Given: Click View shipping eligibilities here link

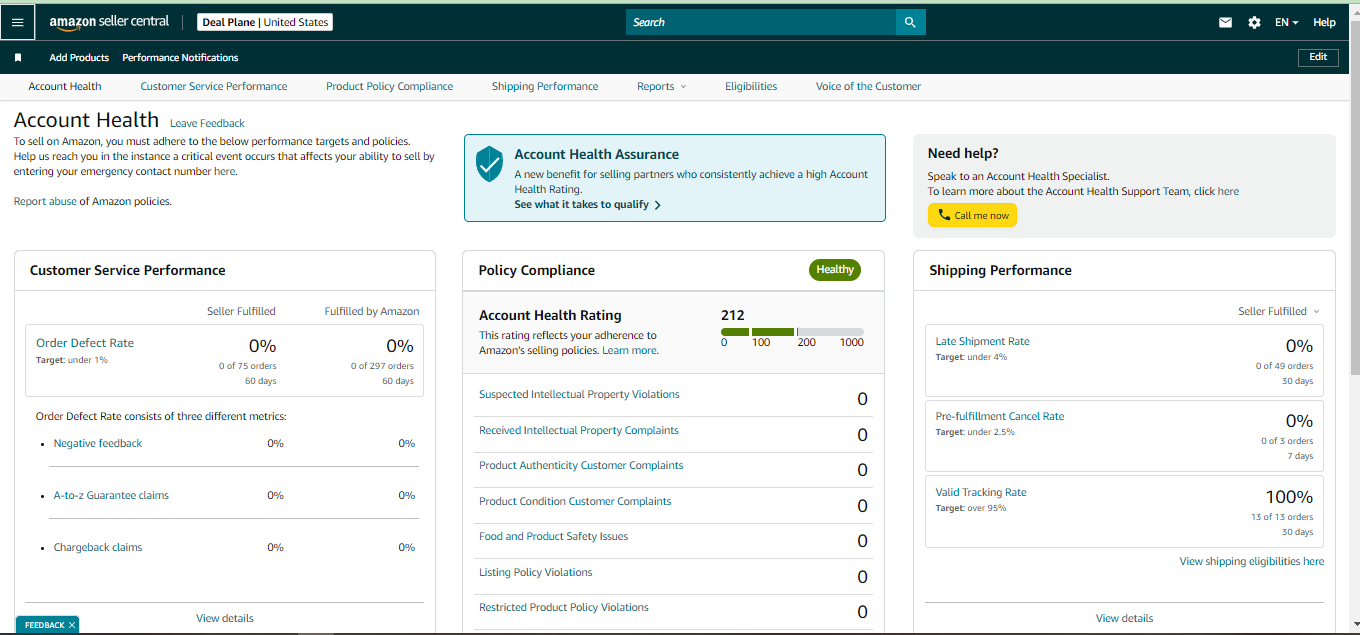Looking at the screenshot, I should (1251, 562).
